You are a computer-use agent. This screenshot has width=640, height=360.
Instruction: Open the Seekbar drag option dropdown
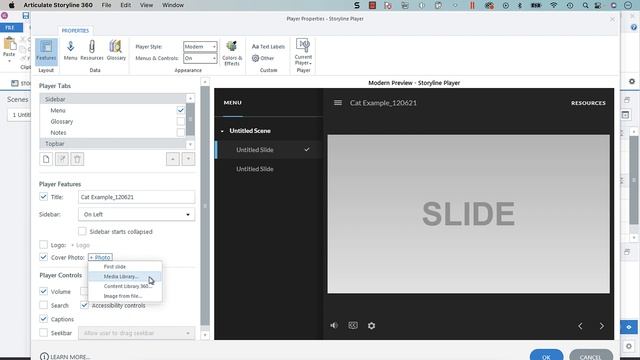[x=136, y=333]
